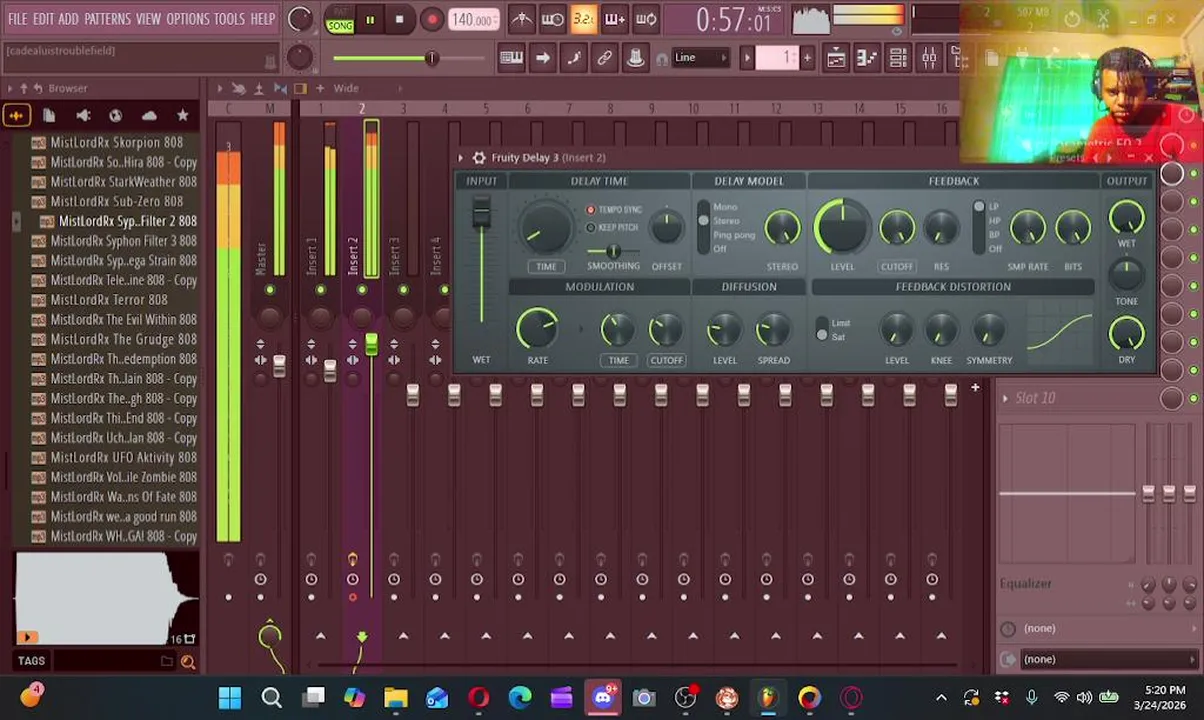This screenshot has height=720, width=1204.
Task: Select the browser 'All' tab icon
Action: [x=16, y=116]
